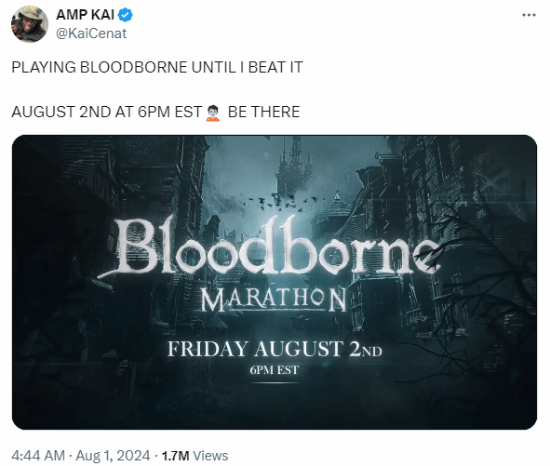Screen dimensions: 550x466
Task: Click the blue verified badge icon
Action: 126,15
